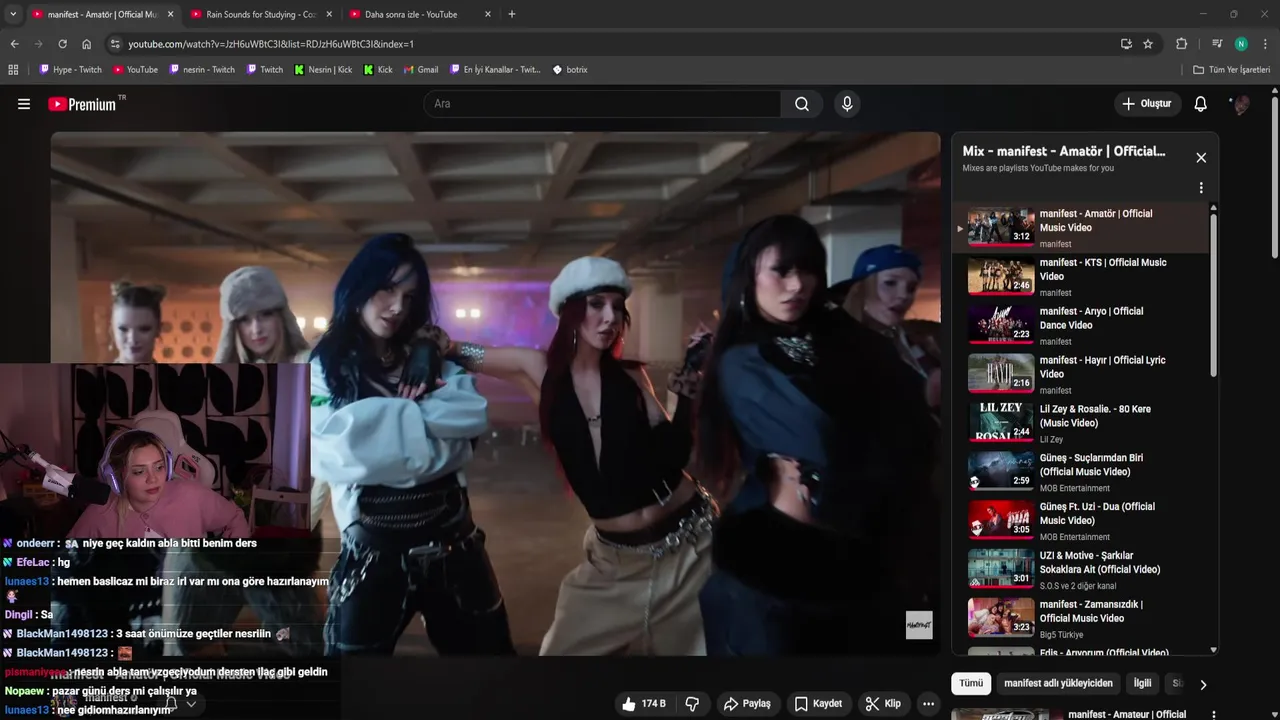
Task: Open Mix - manifest playlist title
Action: pyautogui.click(x=1064, y=151)
